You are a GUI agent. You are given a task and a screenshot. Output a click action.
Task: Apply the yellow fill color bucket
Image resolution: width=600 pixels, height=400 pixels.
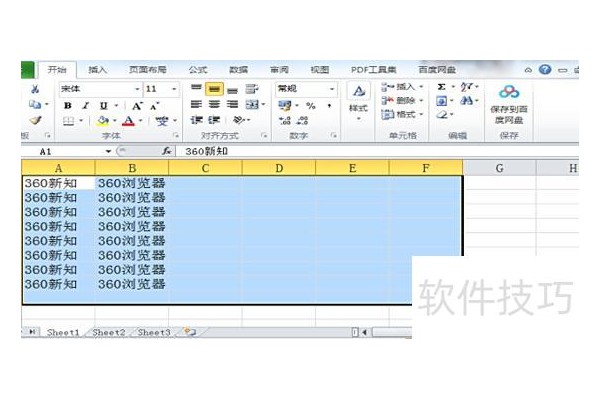tap(103, 121)
